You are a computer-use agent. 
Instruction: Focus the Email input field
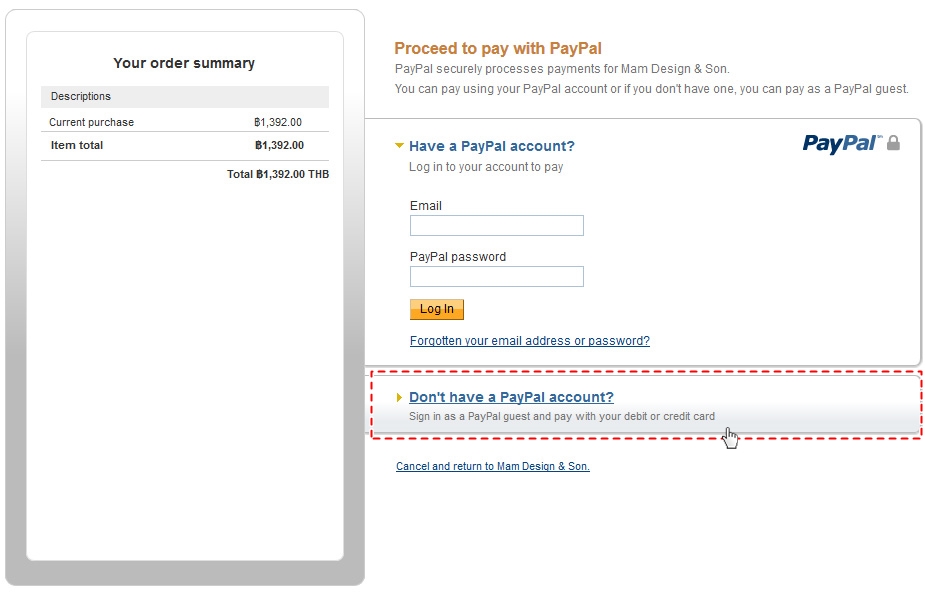click(496, 226)
